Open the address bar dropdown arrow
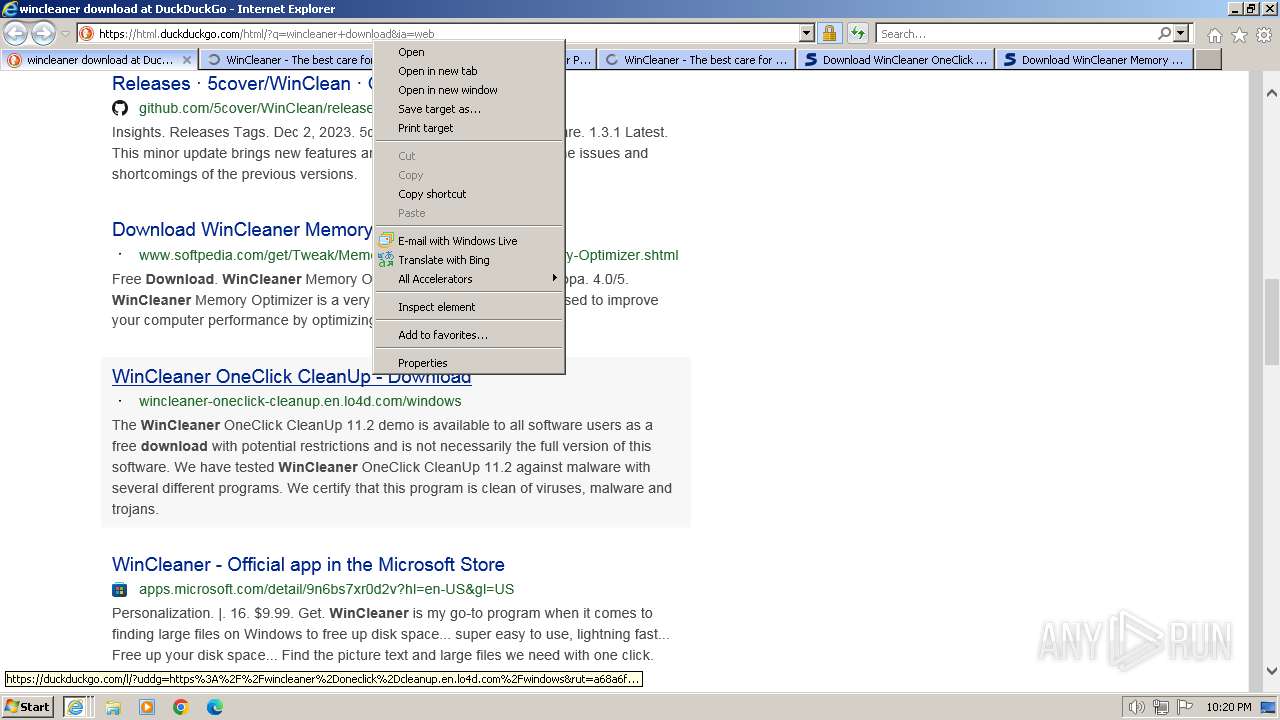Viewport: 1280px width, 720px height. tap(807, 33)
